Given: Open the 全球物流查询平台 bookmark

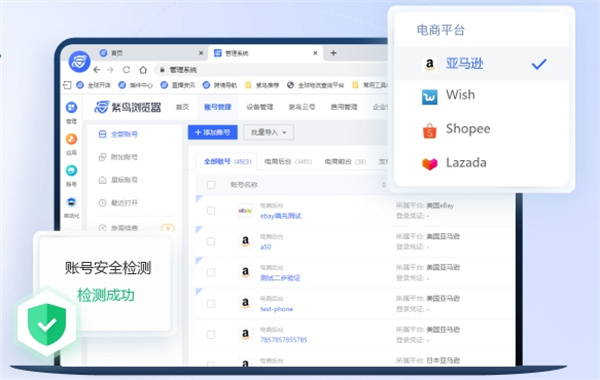Looking at the screenshot, I should [x=316, y=85].
